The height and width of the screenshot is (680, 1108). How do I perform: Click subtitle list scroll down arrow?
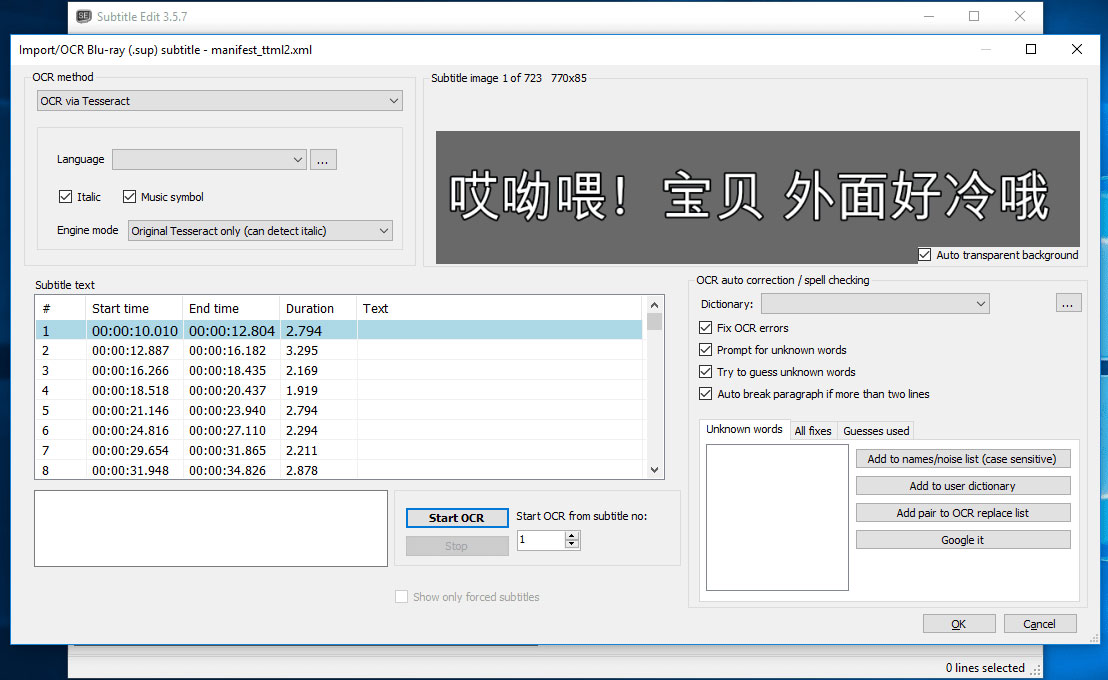click(654, 470)
